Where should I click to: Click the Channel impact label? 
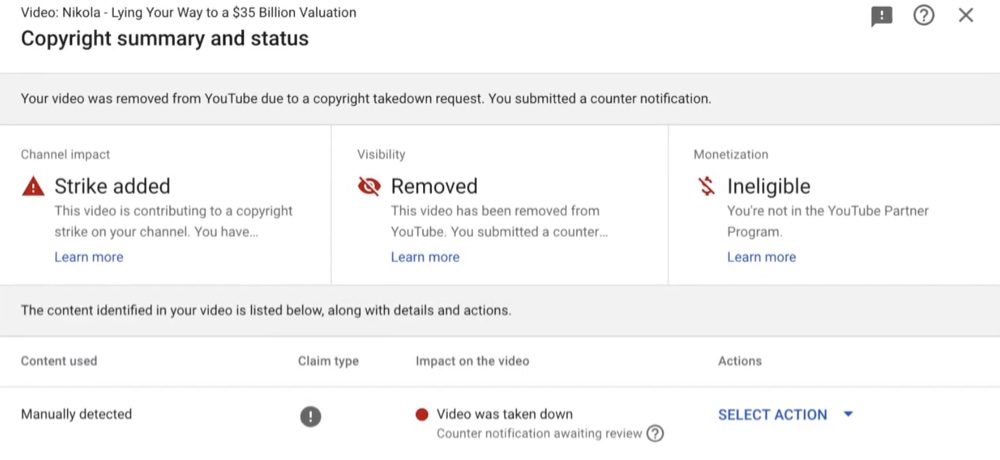pyautogui.click(x=65, y=154)
